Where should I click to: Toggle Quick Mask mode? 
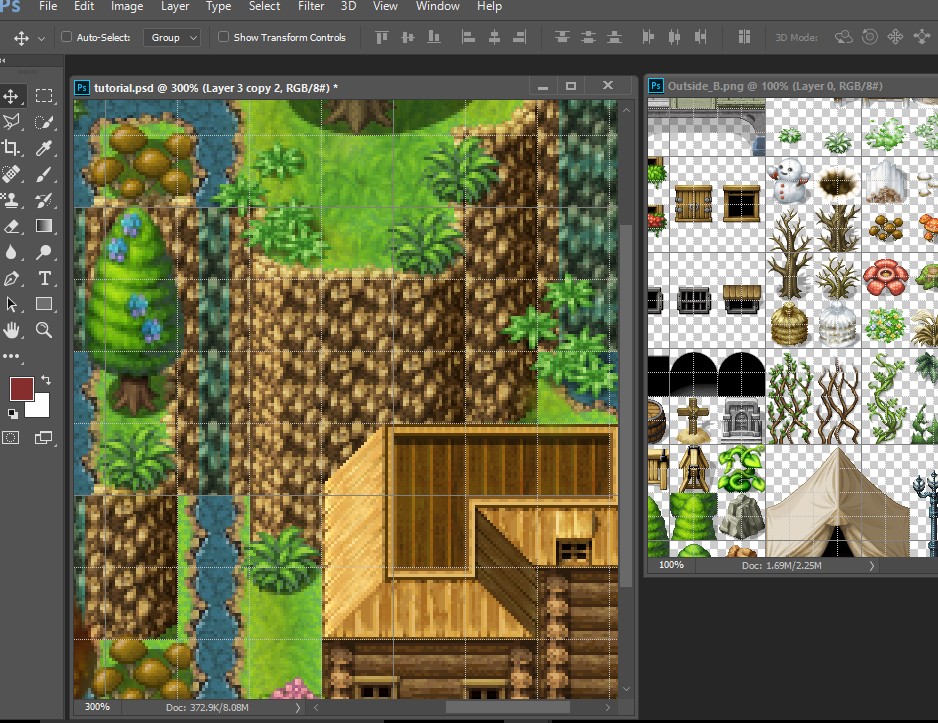pos(11,438)
